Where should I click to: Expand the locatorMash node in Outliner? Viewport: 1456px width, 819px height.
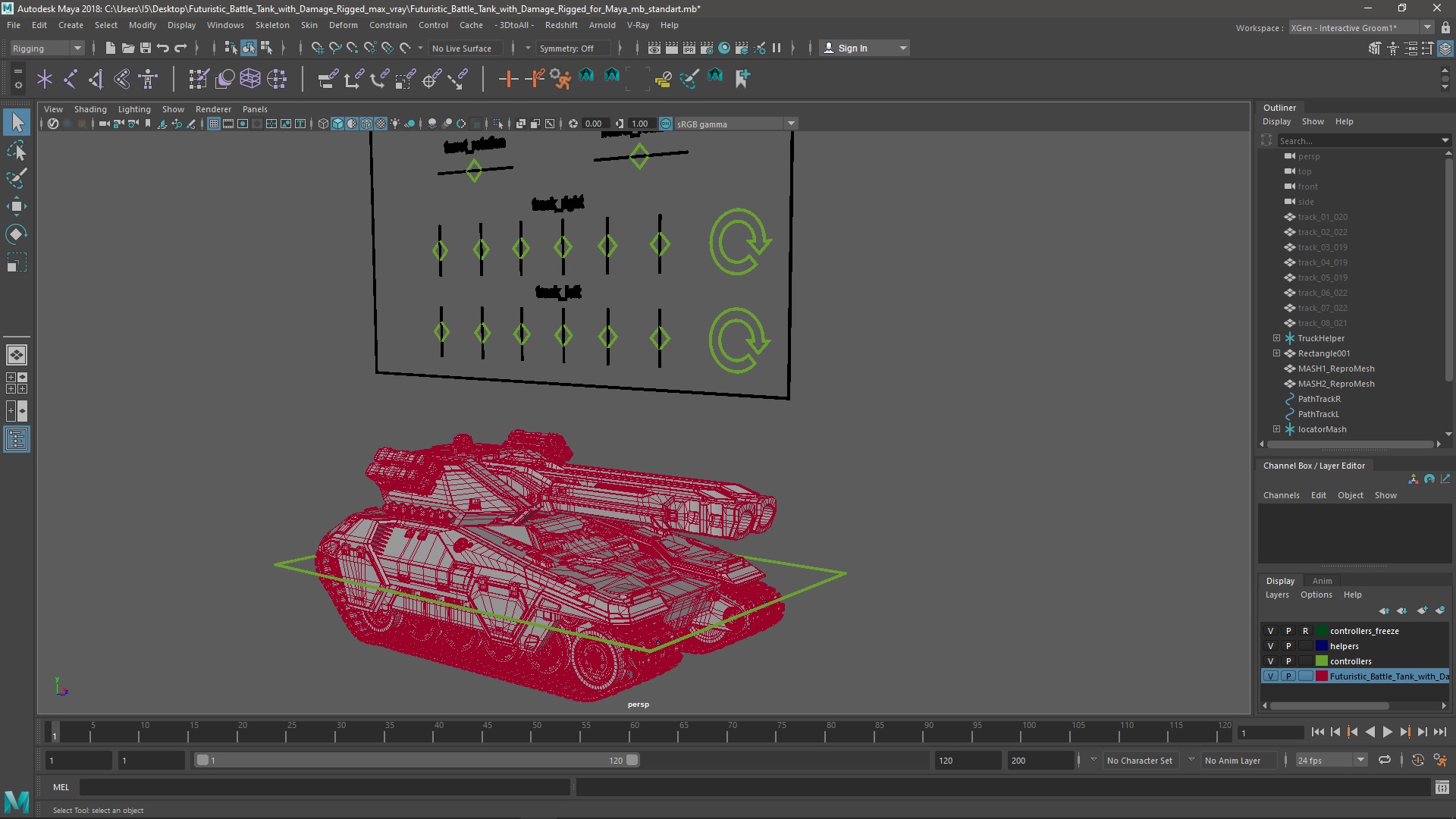click(x=1276, y=429)
